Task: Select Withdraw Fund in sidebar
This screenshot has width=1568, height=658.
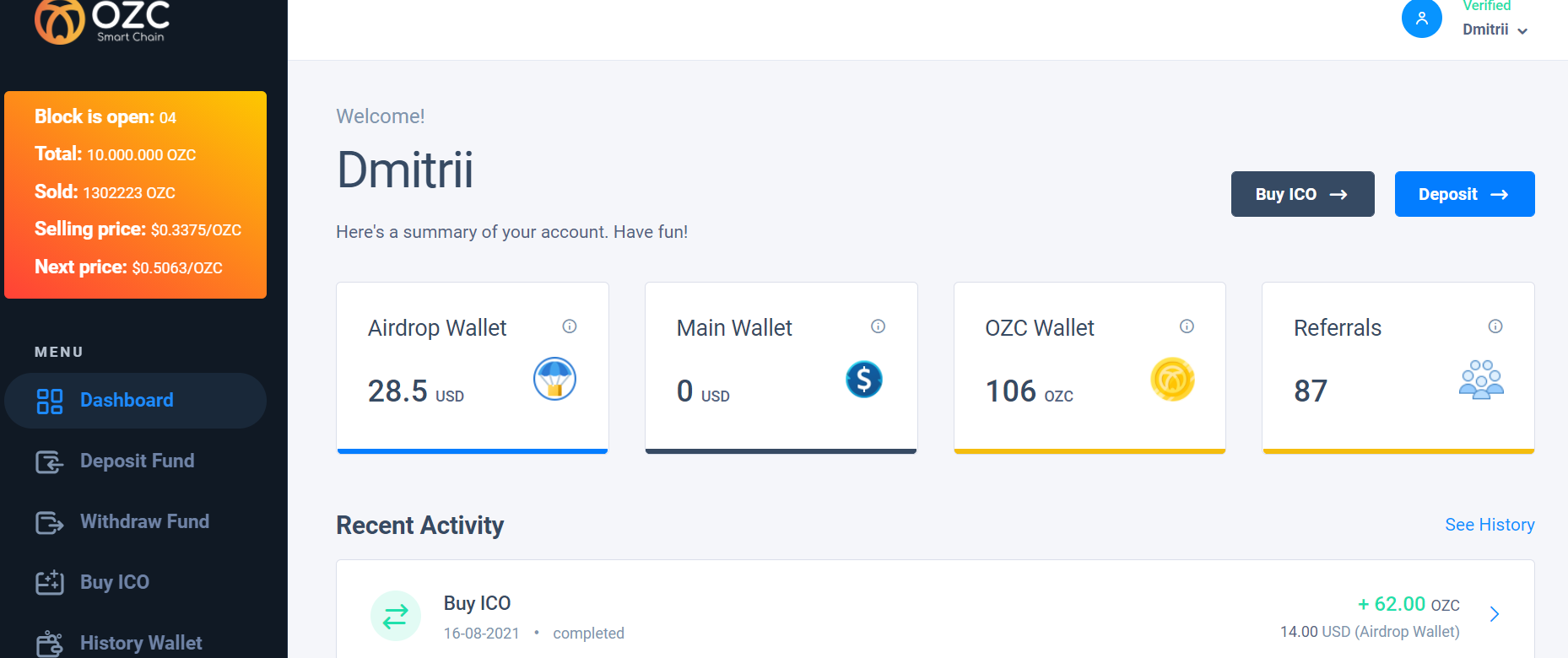Action: pos(135,522)
